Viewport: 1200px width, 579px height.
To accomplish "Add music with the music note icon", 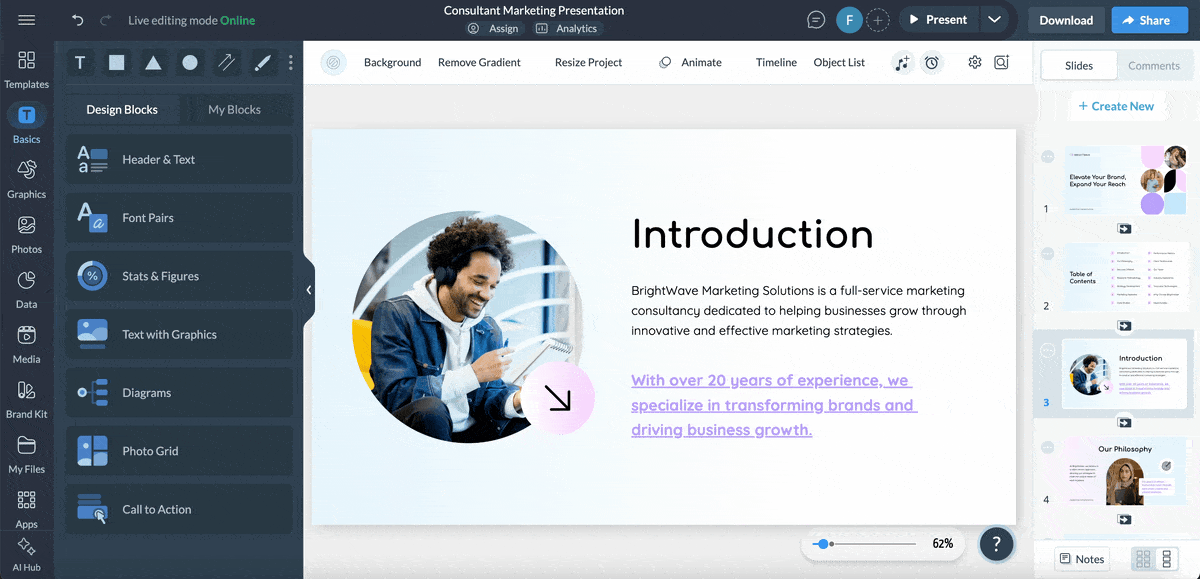I will (x=903, y=62).
